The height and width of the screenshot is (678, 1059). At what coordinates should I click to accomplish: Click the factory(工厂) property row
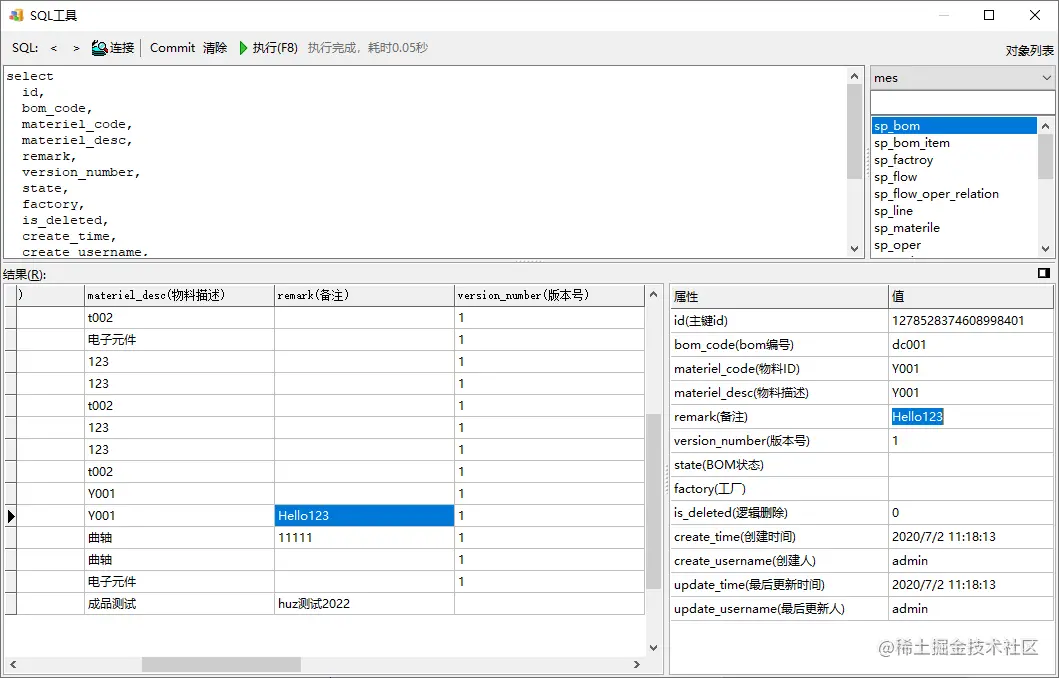point(862,489)
